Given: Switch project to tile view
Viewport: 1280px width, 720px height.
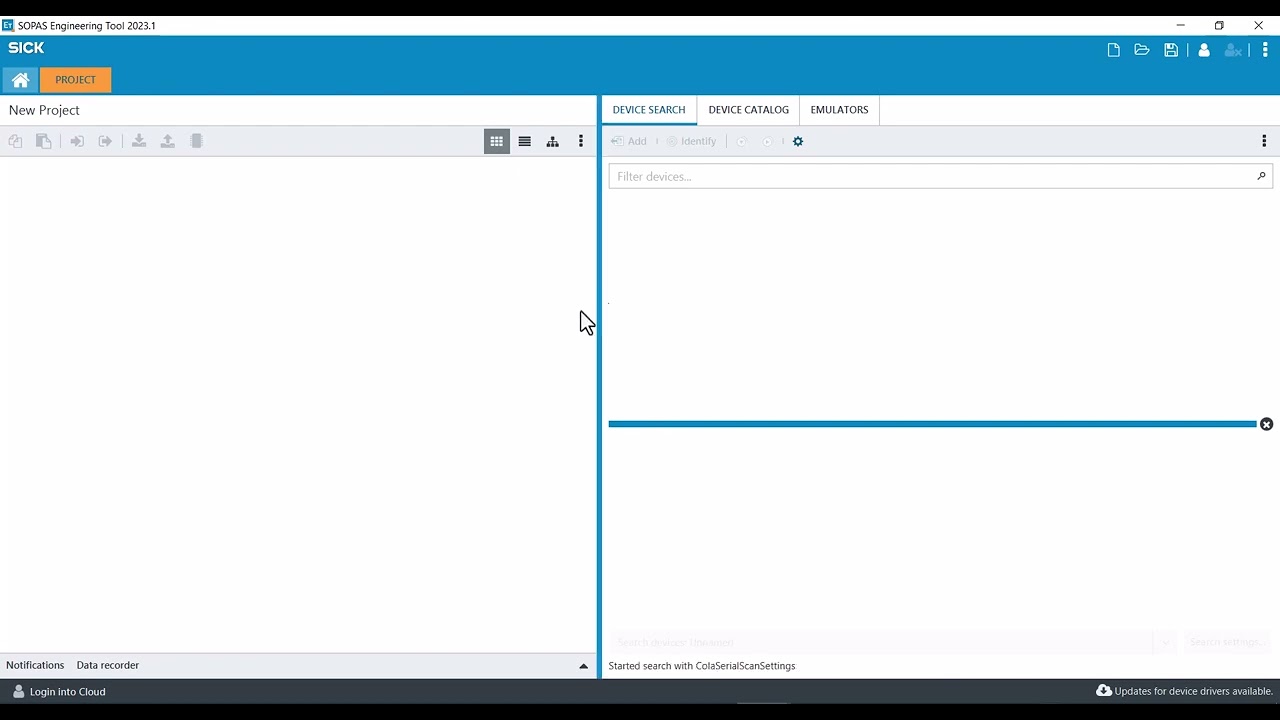Looking at the screenshot, I should click(x=496, y=141).
